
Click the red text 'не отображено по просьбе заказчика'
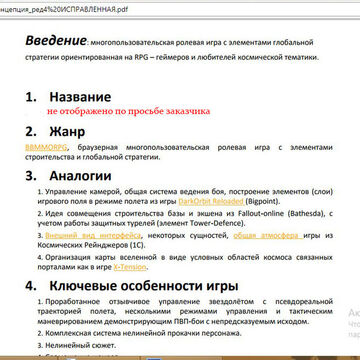(x=129, y=111)
